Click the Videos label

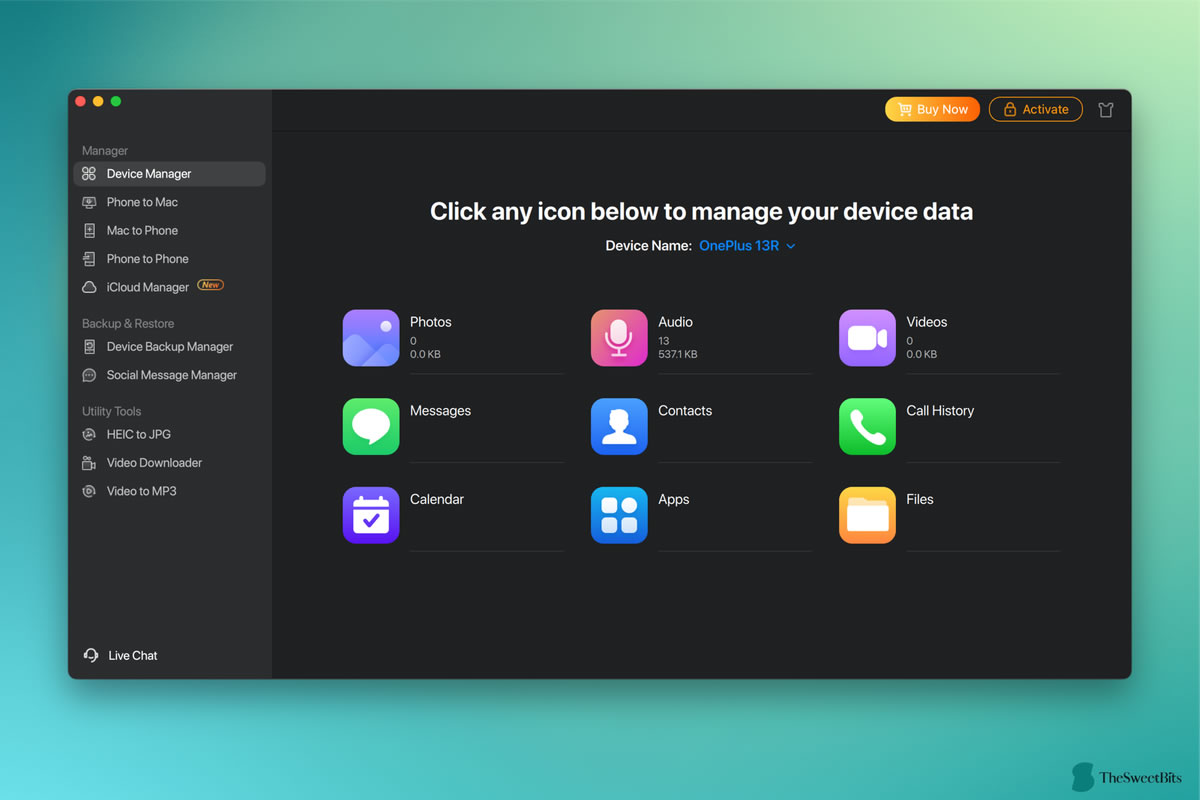(x=927, y=322)
